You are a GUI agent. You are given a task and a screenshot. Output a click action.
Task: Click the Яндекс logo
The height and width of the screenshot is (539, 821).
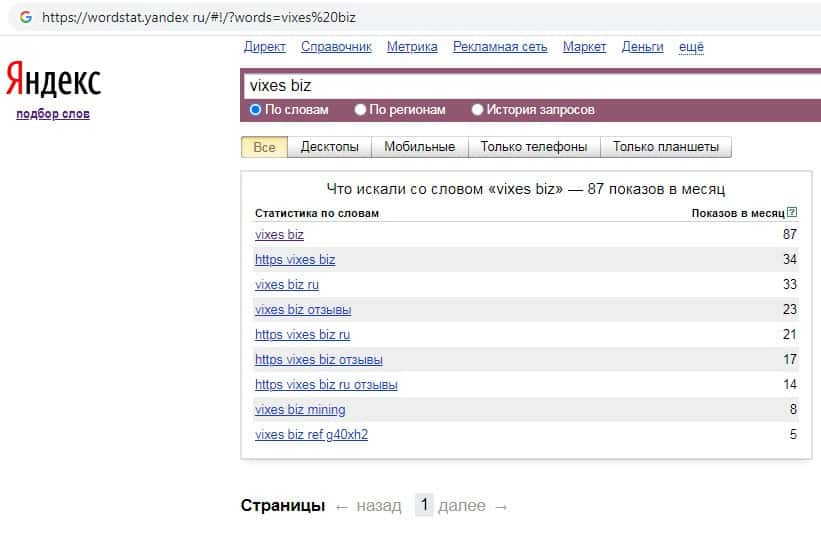[x=54, y=80]
